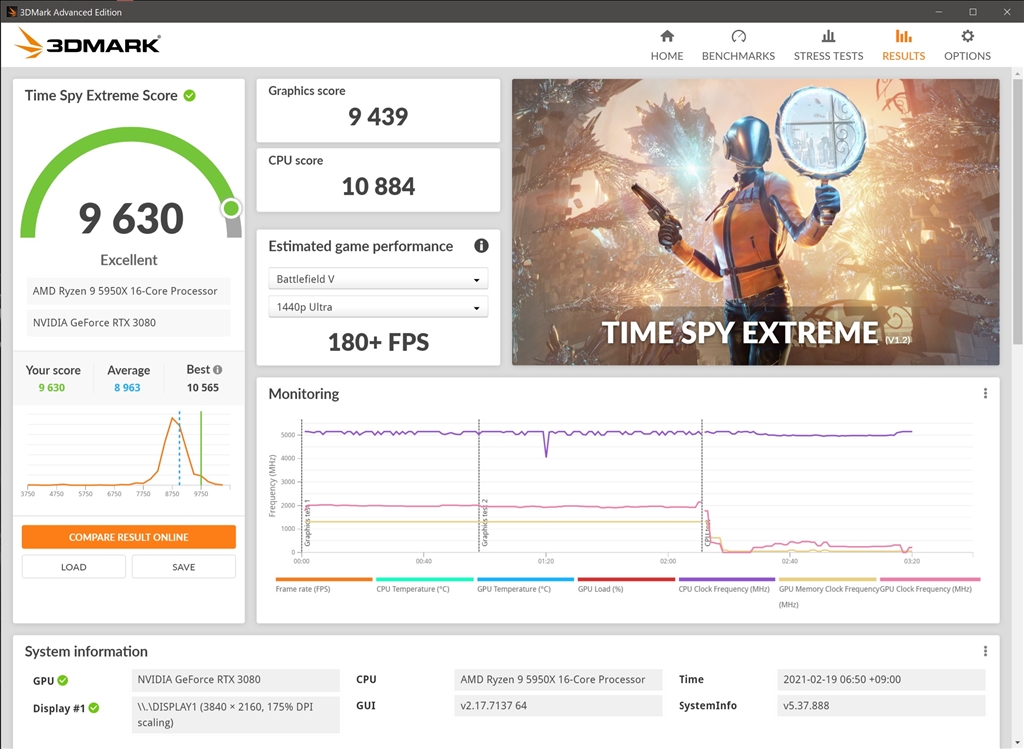Image resolution: width=1024 pixels, height=749 pixels.
Task: Click the SAVE button
Action: click(184, 567)
